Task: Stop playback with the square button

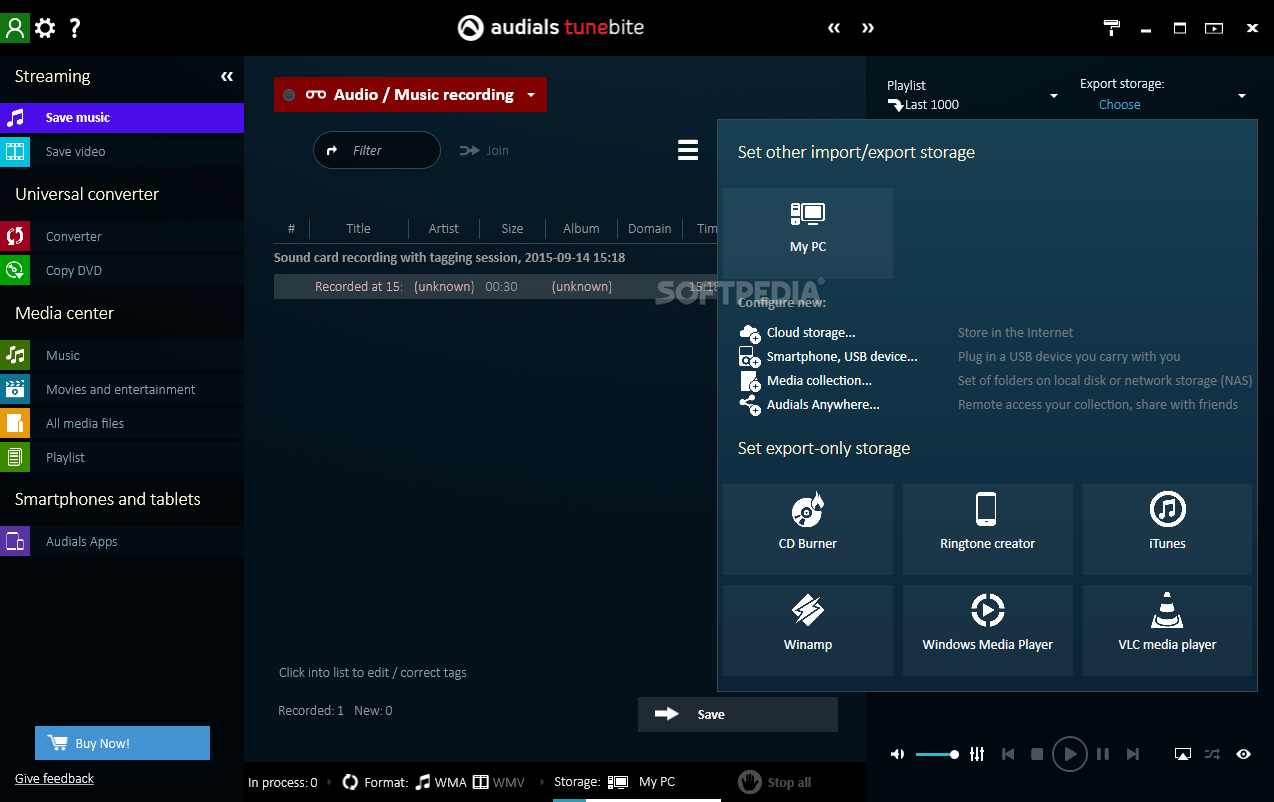Action: click(x=1037, y=754)
